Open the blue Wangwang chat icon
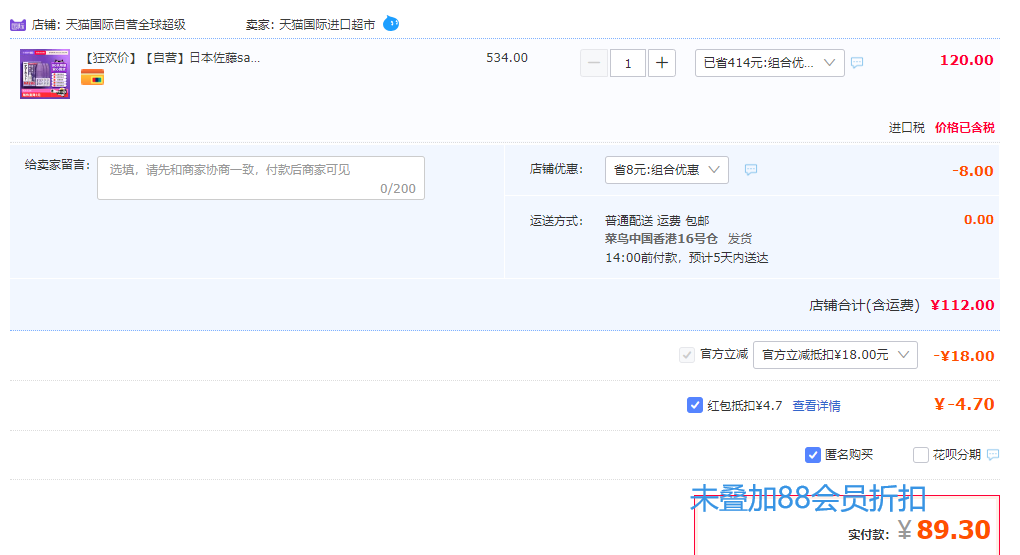Viewport: 1020px width, 555px height. [x=391, y=23]
